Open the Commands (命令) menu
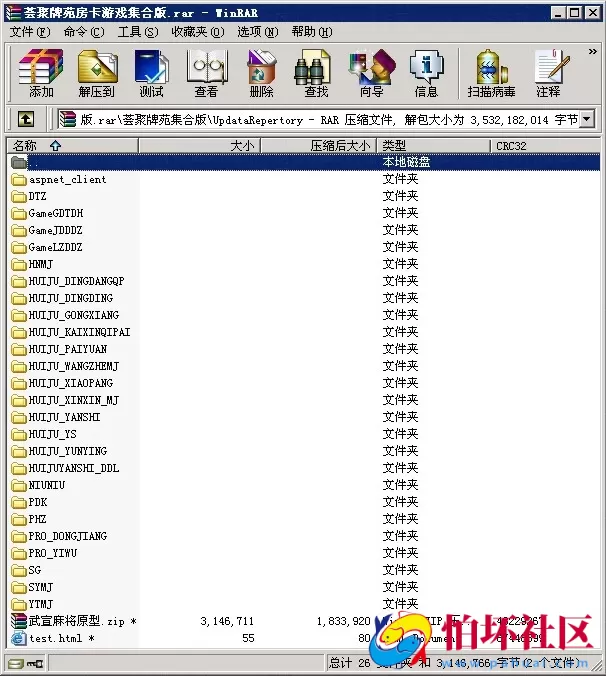Screen dimensions: 606x676 pos(84,32)
